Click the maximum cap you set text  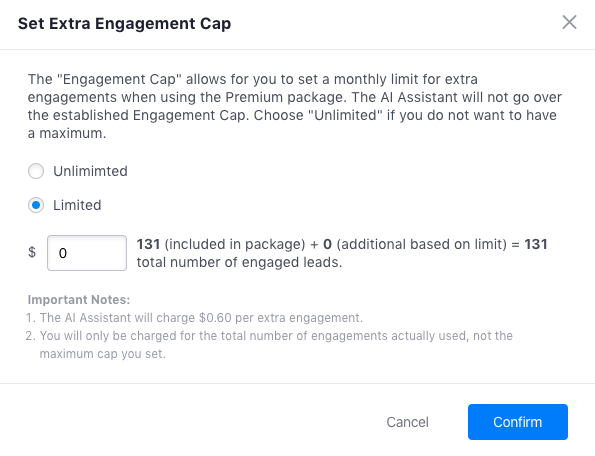[102, 354]
